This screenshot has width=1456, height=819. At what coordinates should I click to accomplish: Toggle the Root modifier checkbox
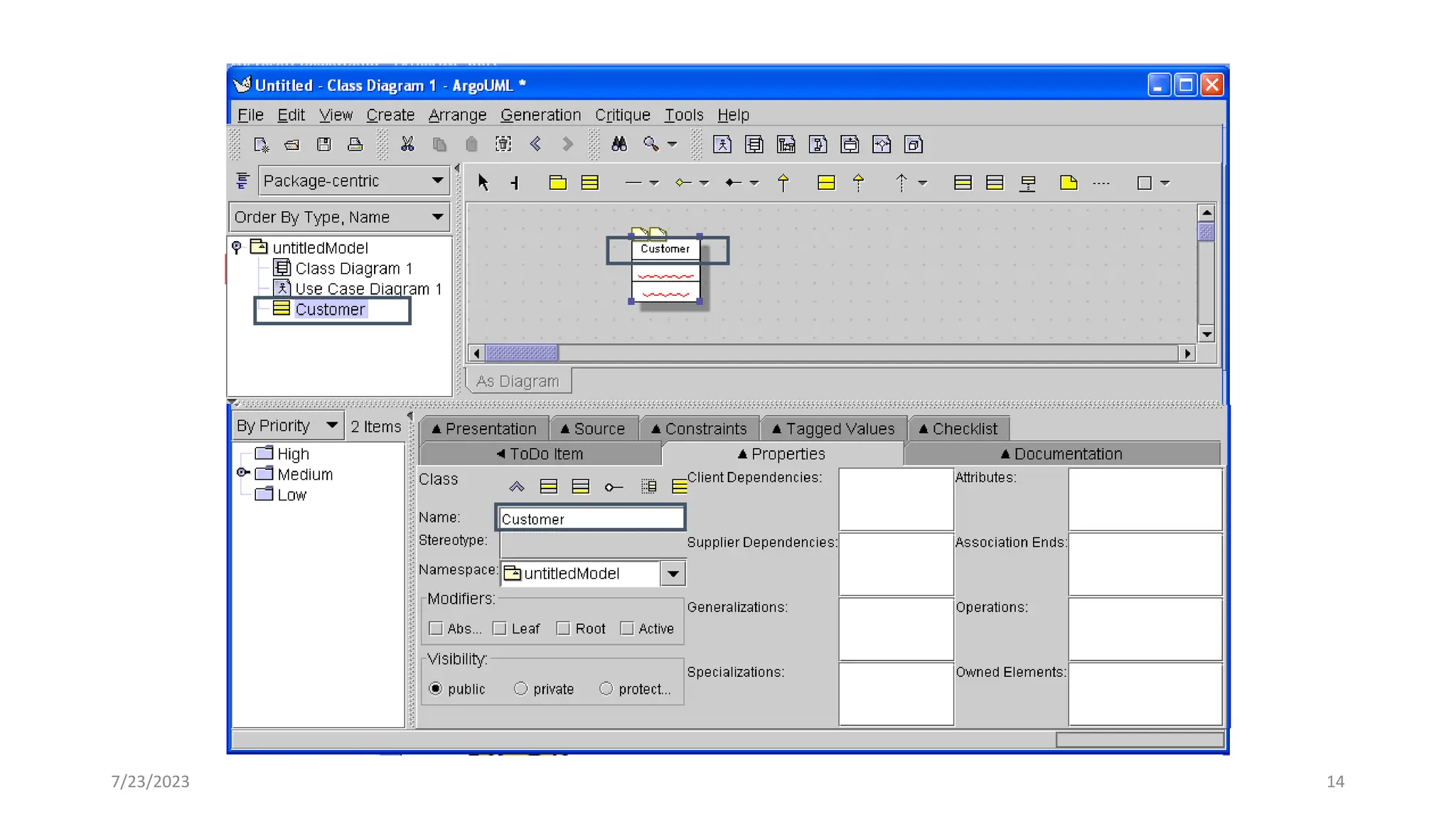[x=564, y=628]
